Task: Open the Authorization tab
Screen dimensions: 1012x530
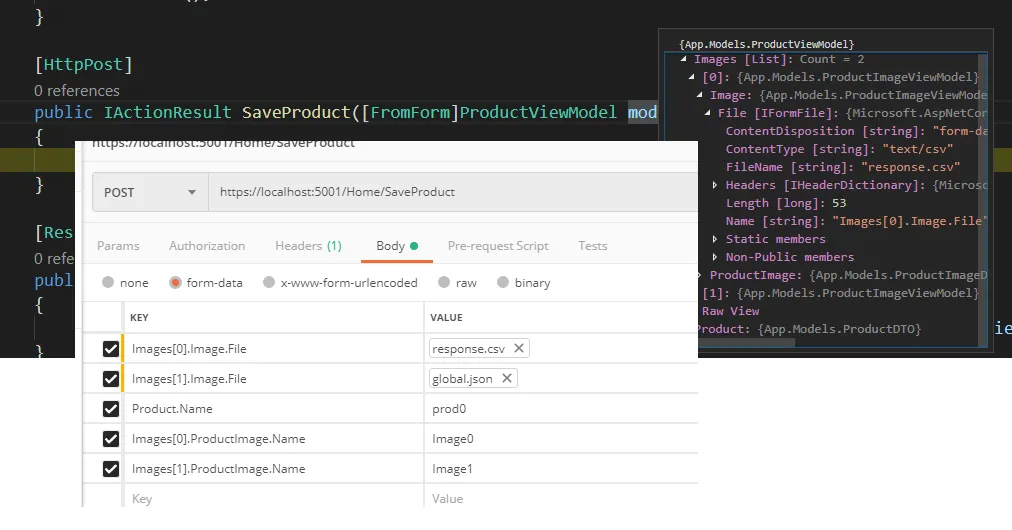Action: coord(207,246)
